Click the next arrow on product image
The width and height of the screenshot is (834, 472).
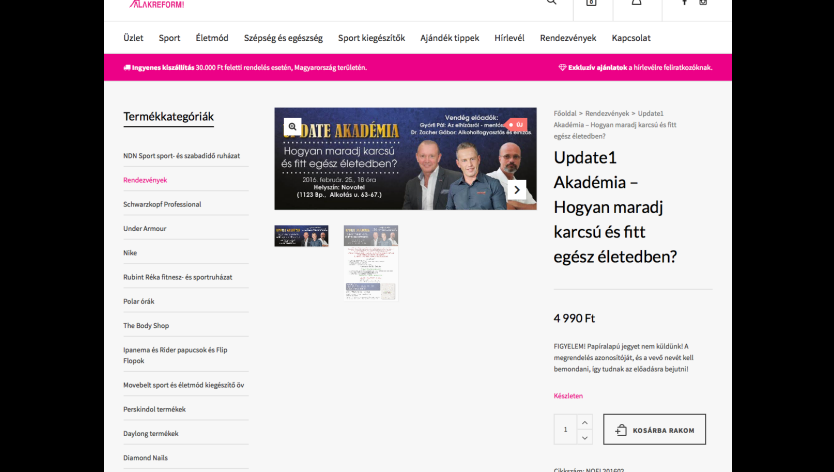click(517, 189)
